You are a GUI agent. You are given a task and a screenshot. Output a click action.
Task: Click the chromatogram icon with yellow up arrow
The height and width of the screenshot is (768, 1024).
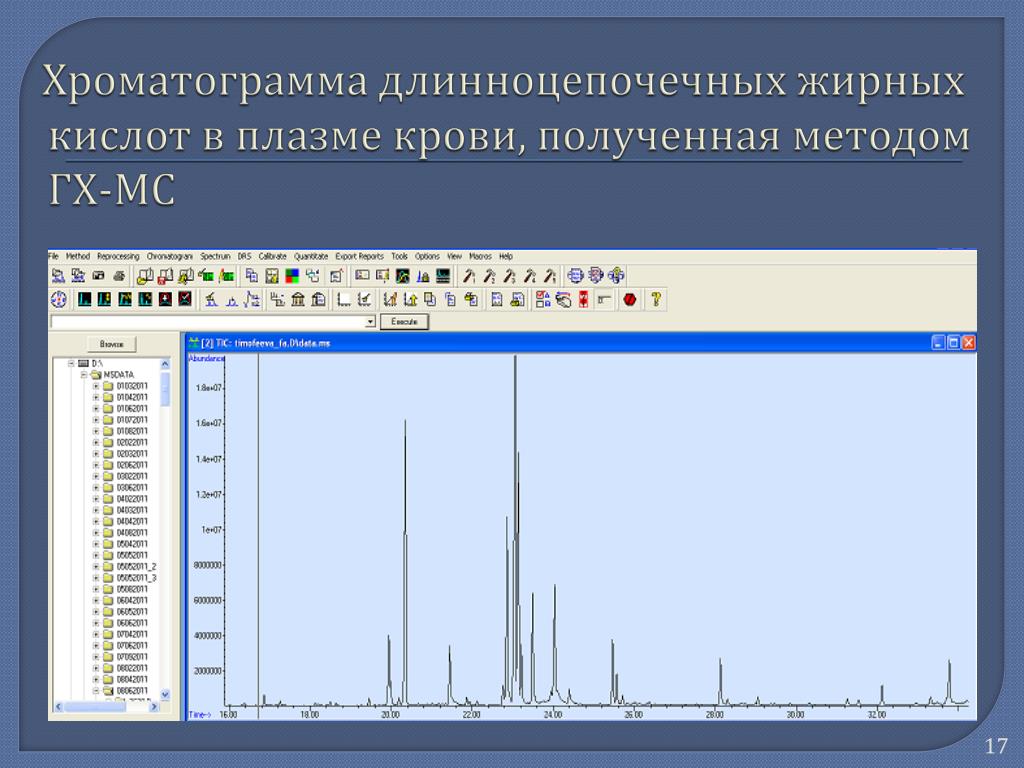(x=410, y=300)
